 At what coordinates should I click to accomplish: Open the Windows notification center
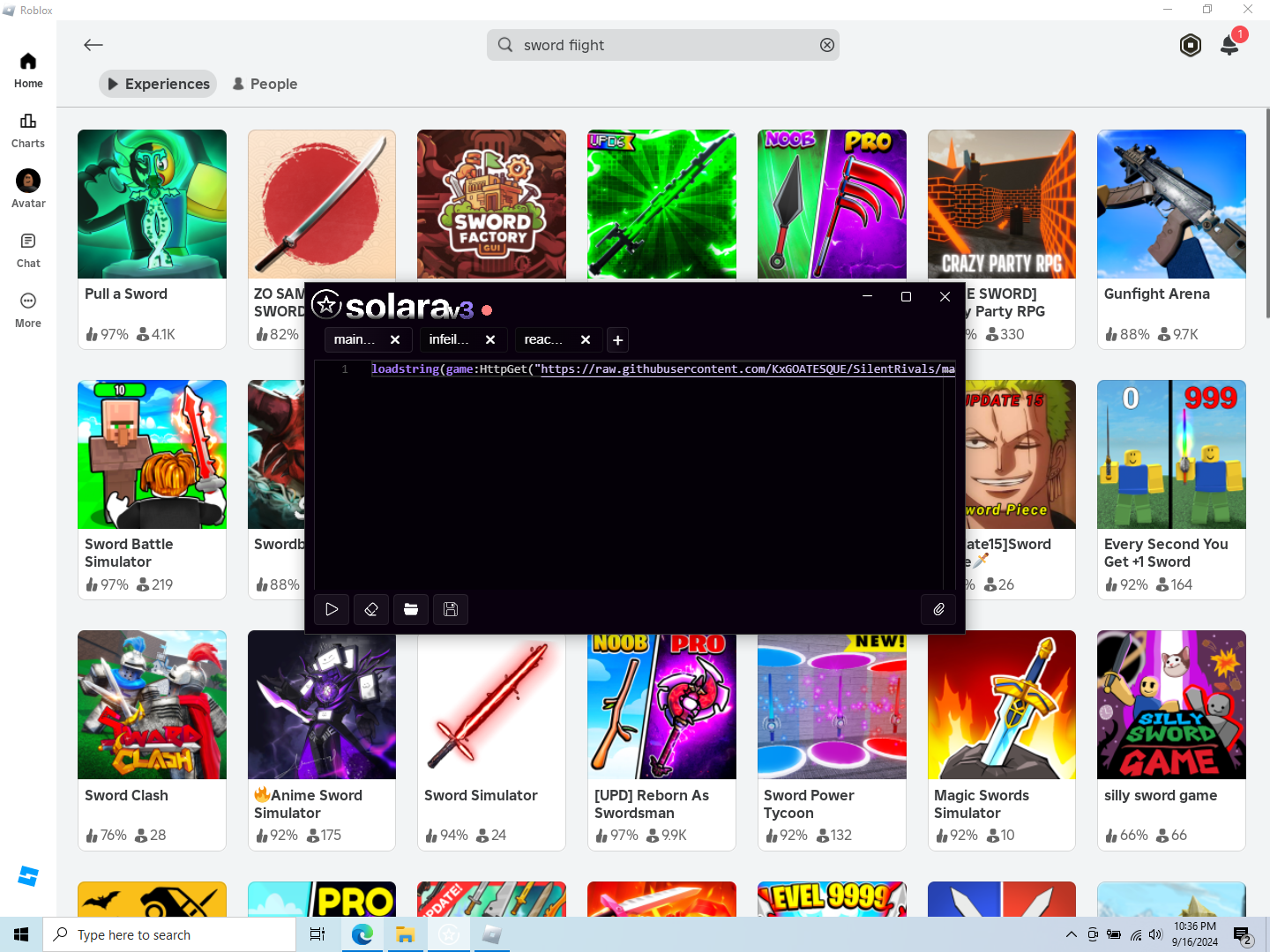click(x=1243, y=935)
